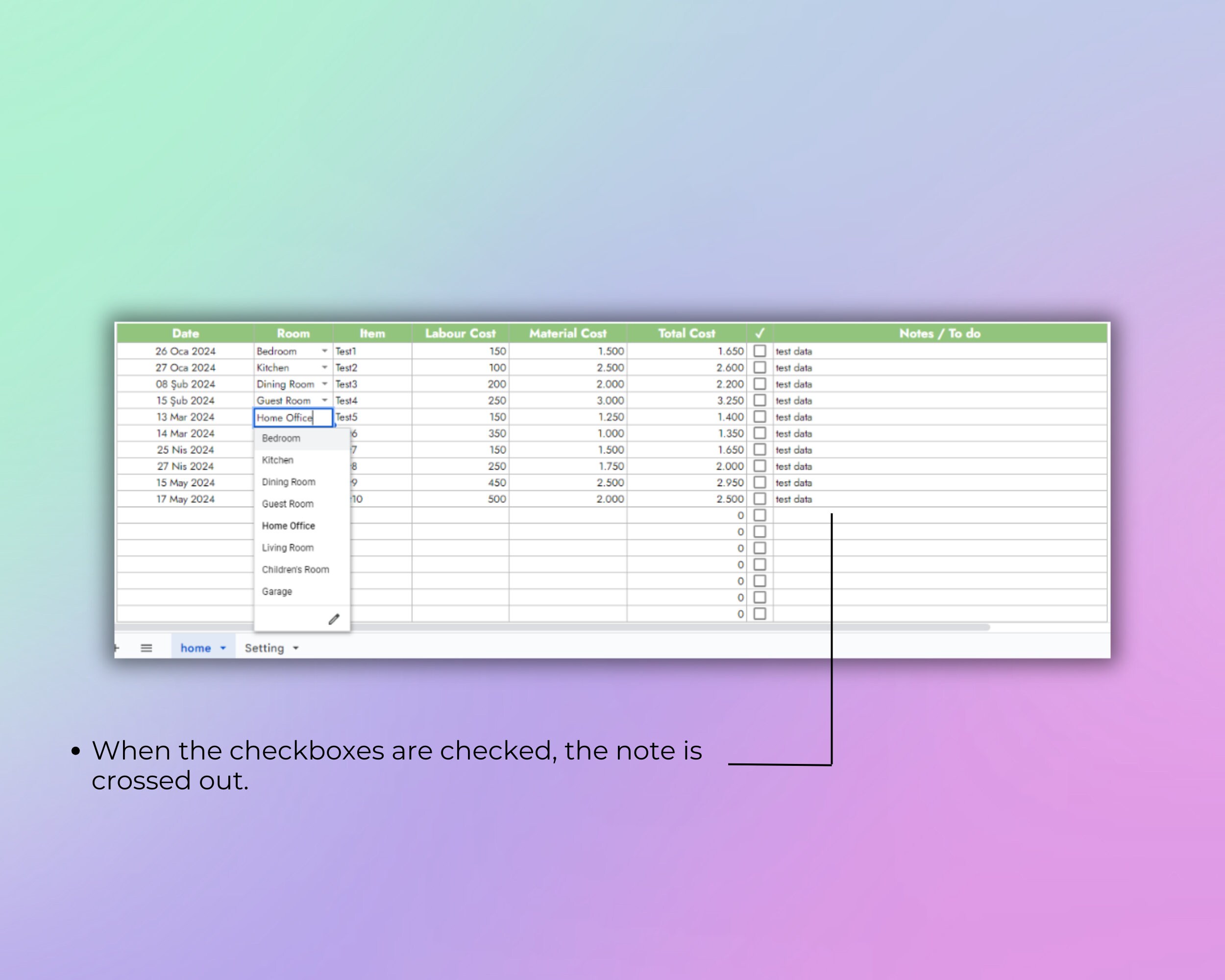This screenshot has width=1225, height=980.
Task: Toggle the checkbox in the 17 May 2024 row
Action: tap(759, 499)
